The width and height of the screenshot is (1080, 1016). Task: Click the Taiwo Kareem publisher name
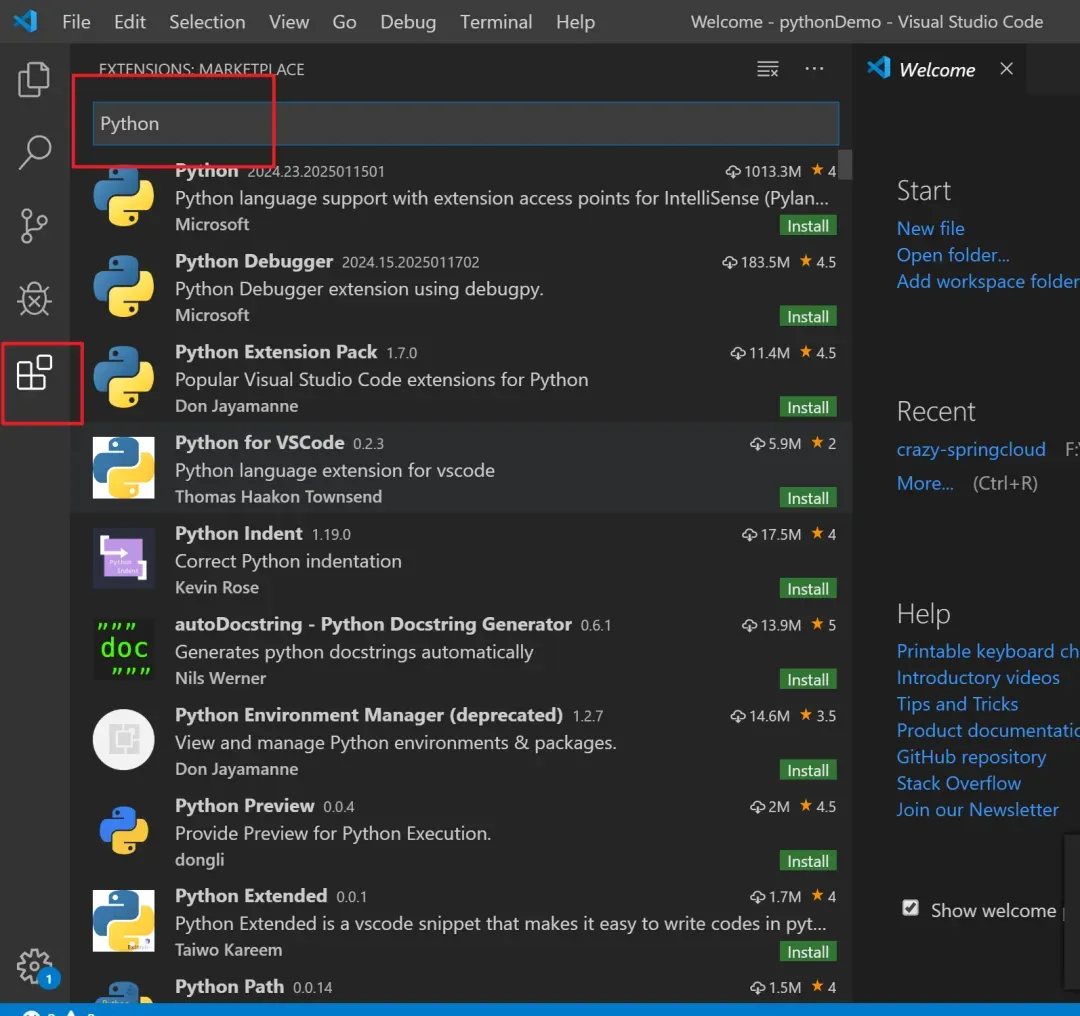[x=229, y=950]
